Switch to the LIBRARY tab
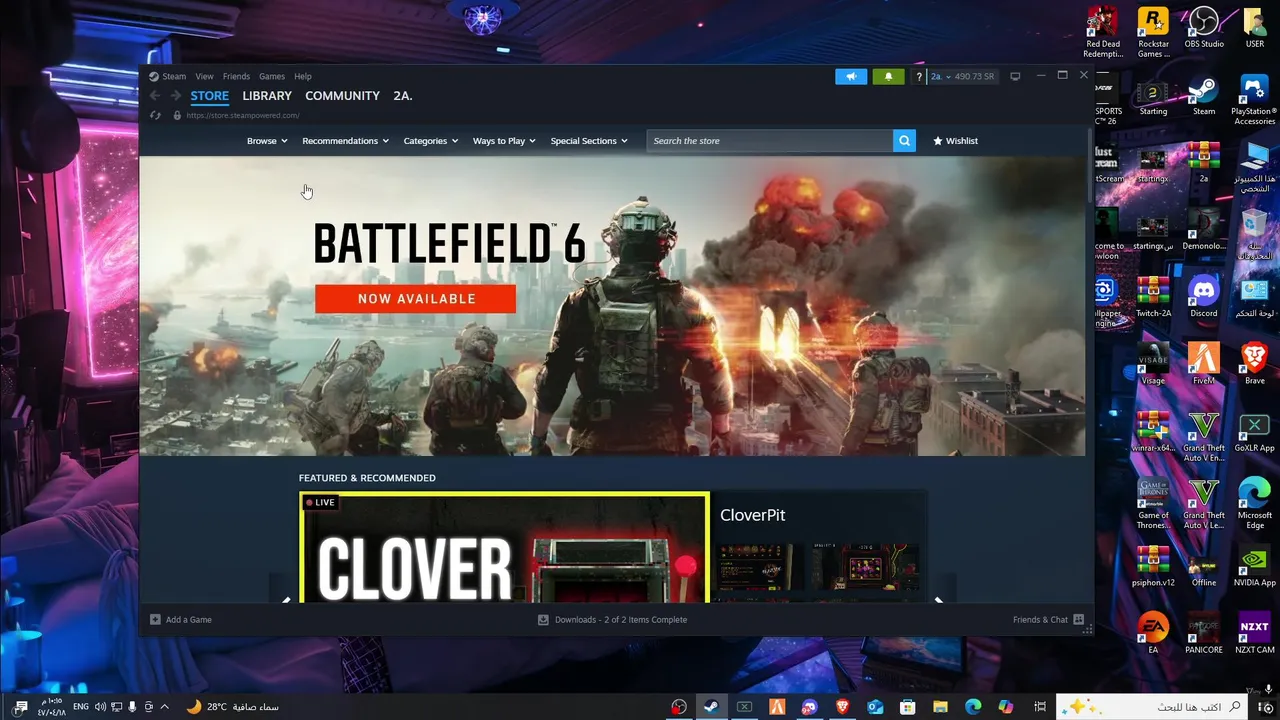Viewport: 1280px width, 720px height. click(267, 96)
